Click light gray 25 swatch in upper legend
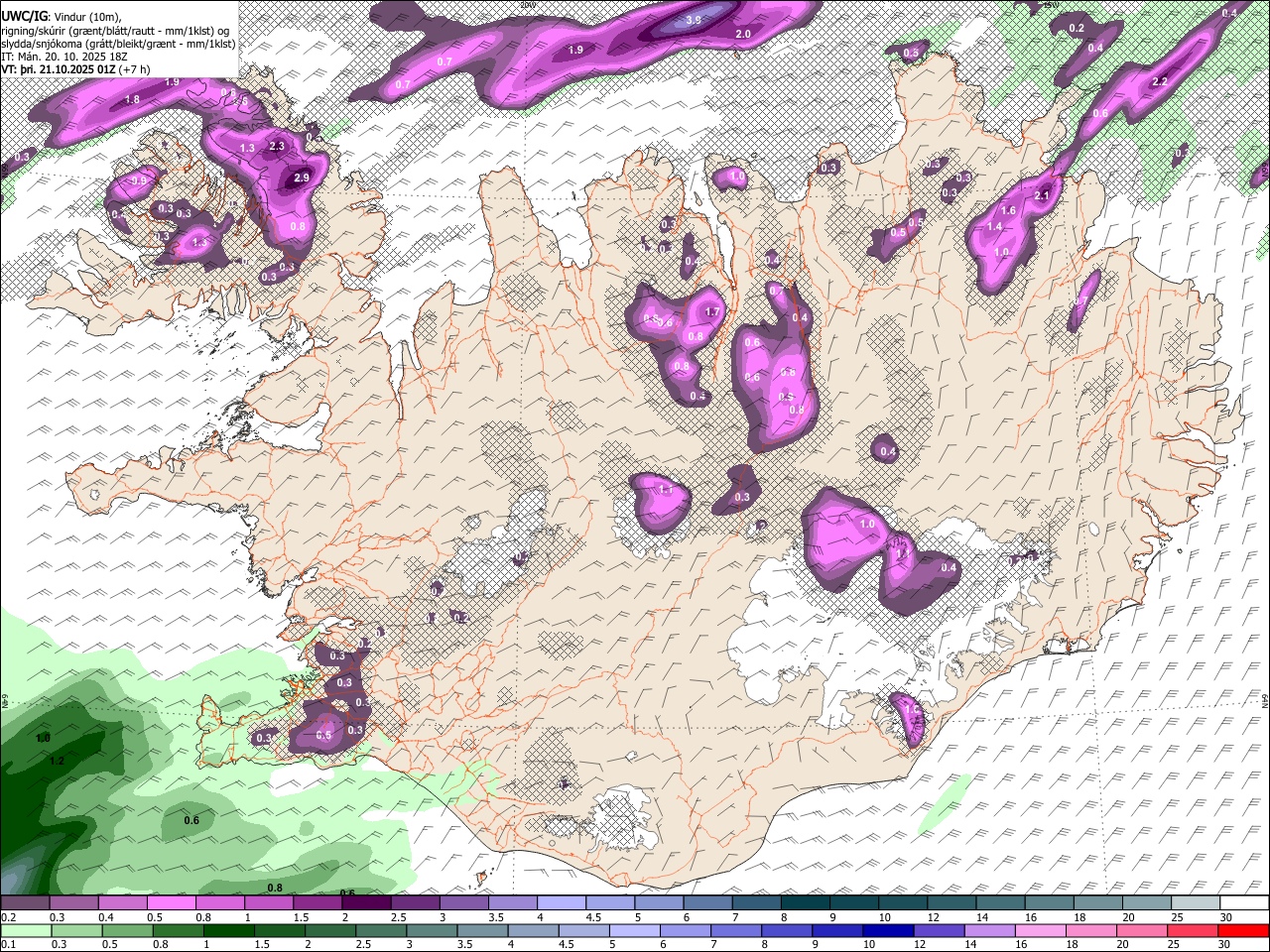This screenshot has width=1270, height=952. pyautogui.click(x=1196, y=903)
